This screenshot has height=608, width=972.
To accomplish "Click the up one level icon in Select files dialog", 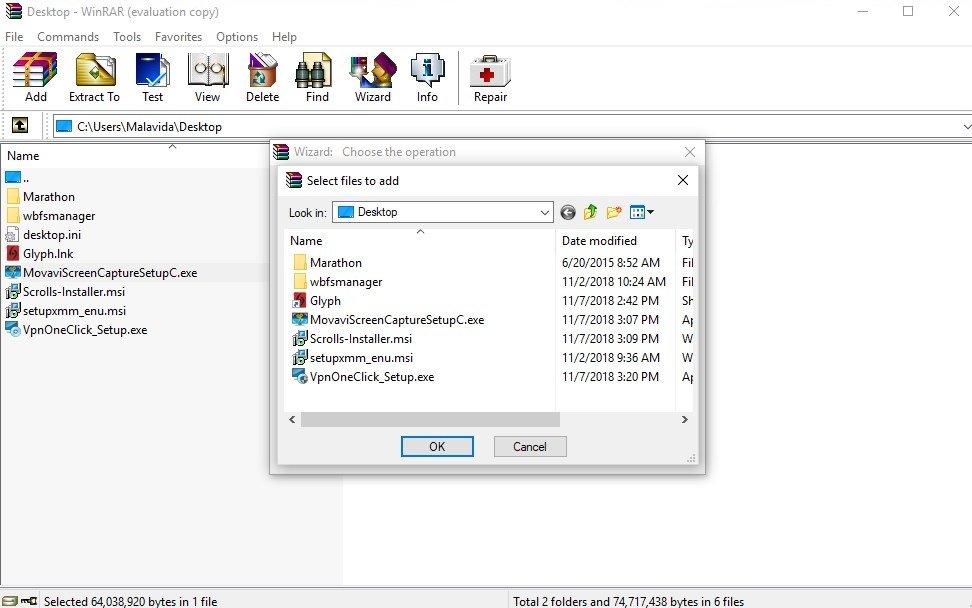I will 591,213.
